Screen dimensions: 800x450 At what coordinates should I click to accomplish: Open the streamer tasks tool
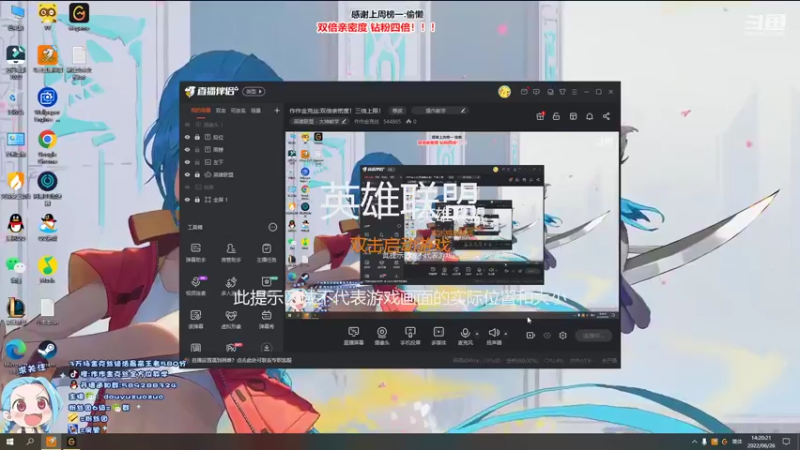pos(266,253)
